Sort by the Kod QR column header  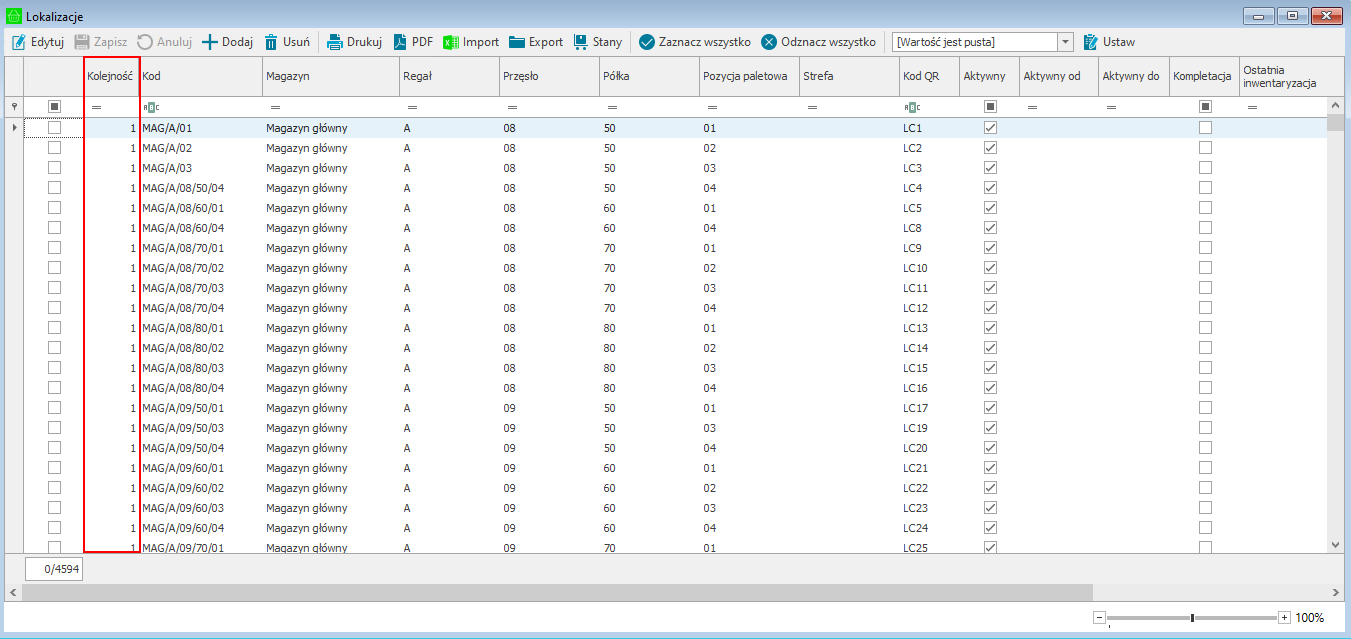(x=927, y=76)
